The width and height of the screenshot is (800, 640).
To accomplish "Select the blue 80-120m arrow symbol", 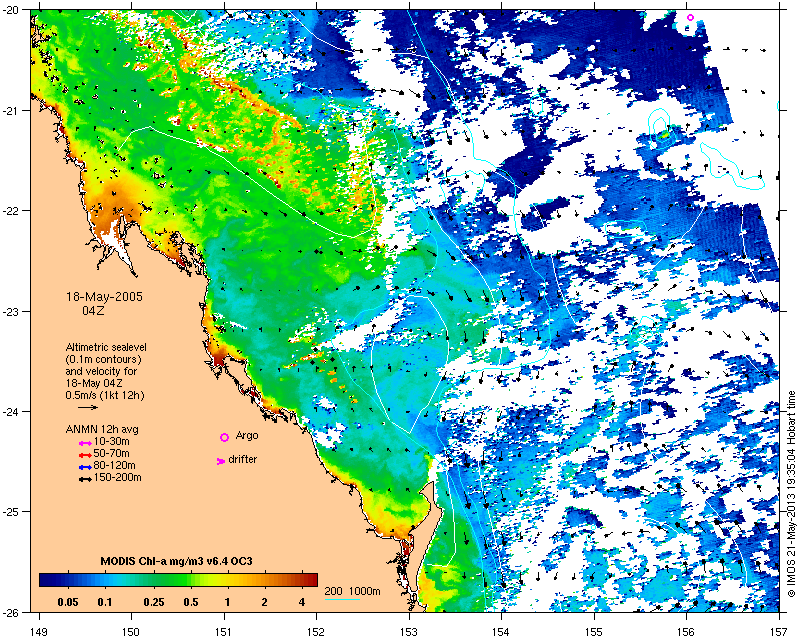I will point(85,466).
